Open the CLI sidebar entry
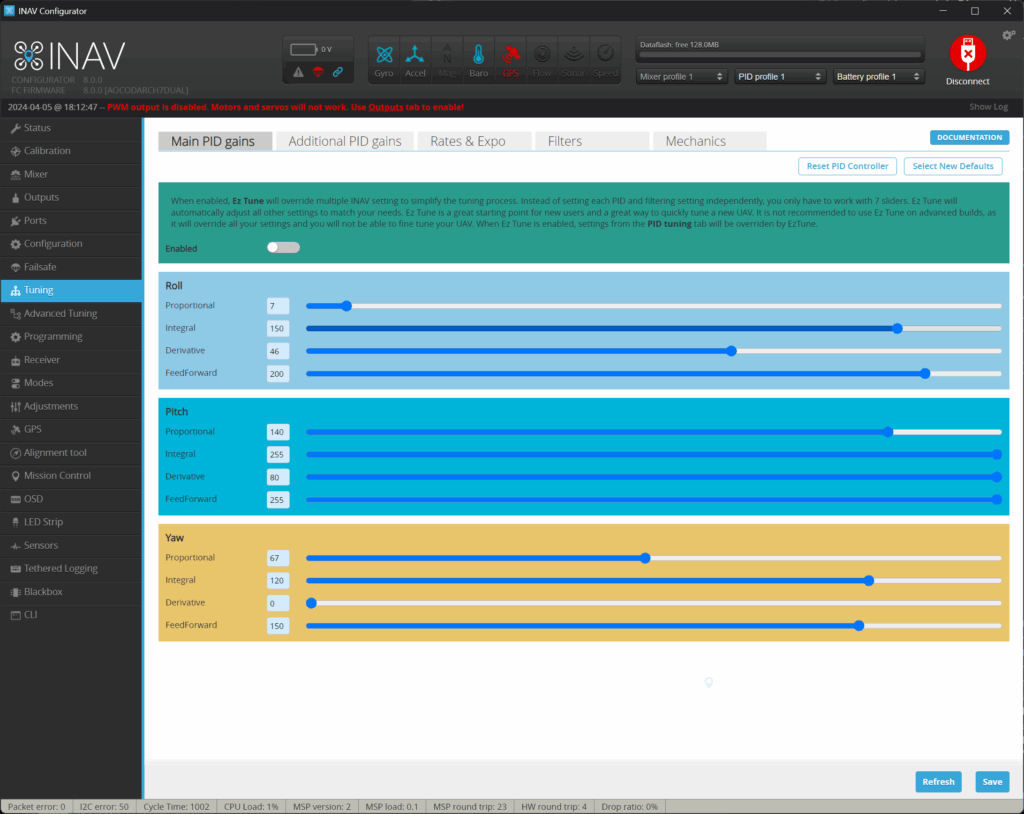Image resolution: width=1024 pixels, height=814 pixels. [x=71, y=615]
